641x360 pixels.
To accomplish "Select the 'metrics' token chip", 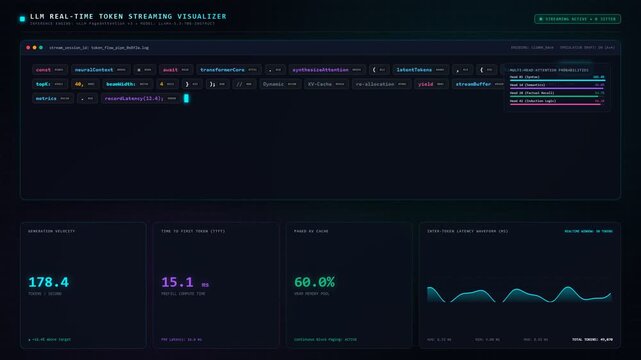I will (53, 98).
